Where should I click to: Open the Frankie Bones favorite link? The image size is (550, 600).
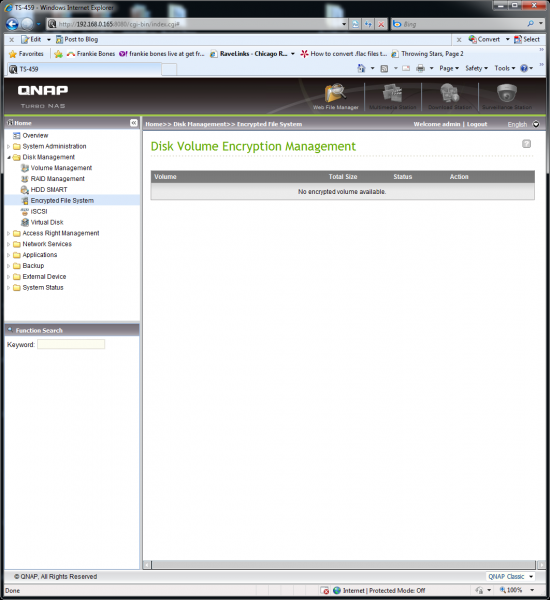[91, 54]
